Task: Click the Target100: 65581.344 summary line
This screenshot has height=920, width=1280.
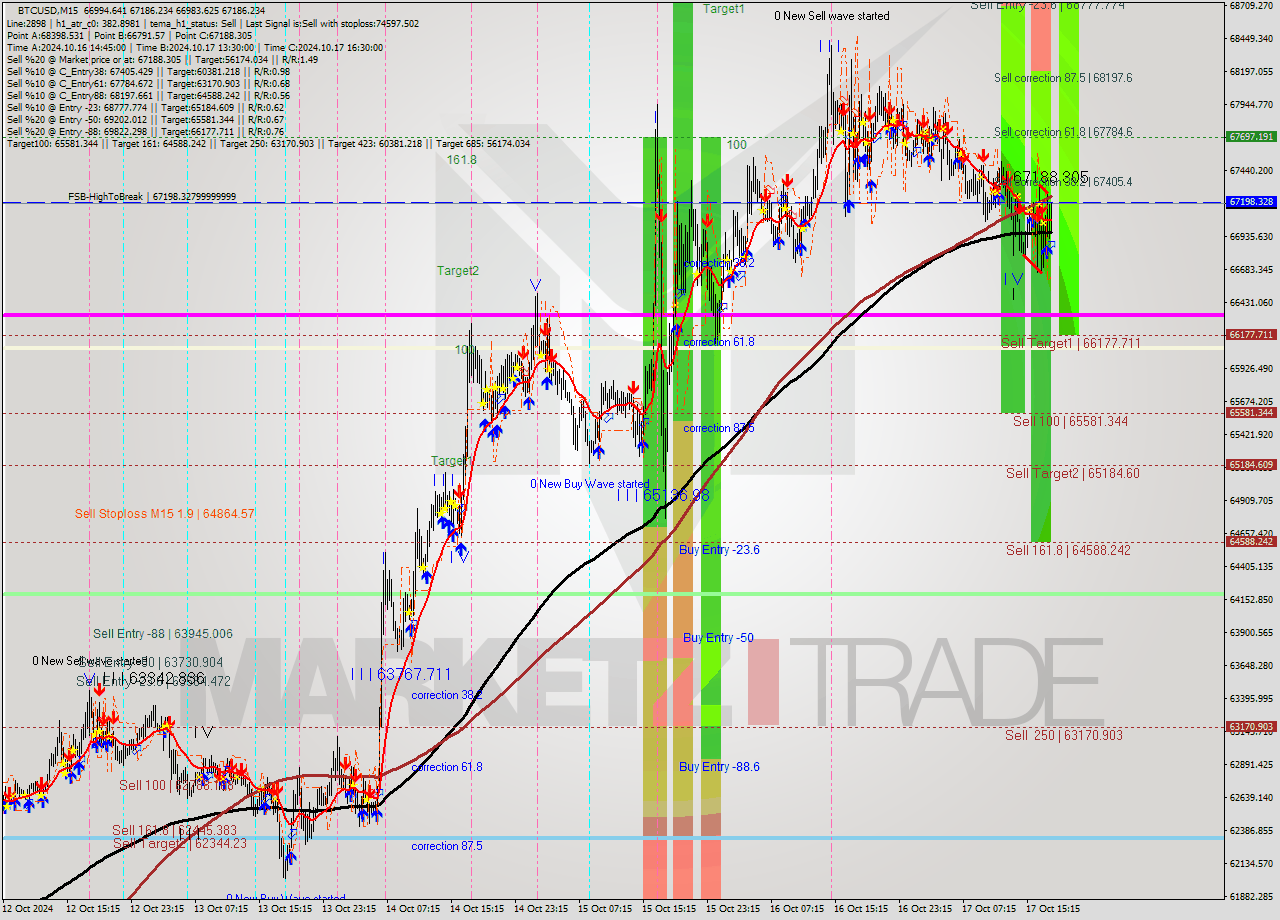Action: [x=268, y=144]
